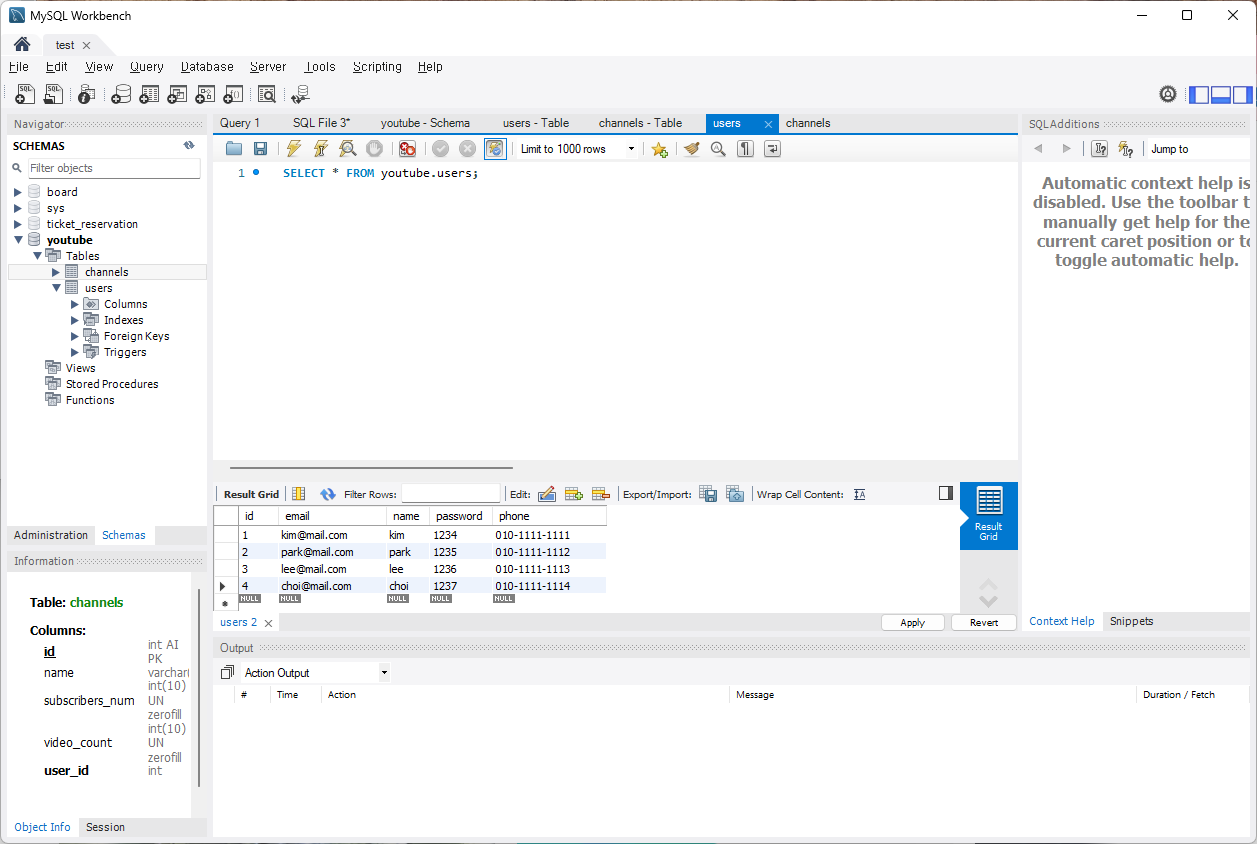
Task: Execute statement under the keyboard cursor
Action: click(x=320, y=149)
